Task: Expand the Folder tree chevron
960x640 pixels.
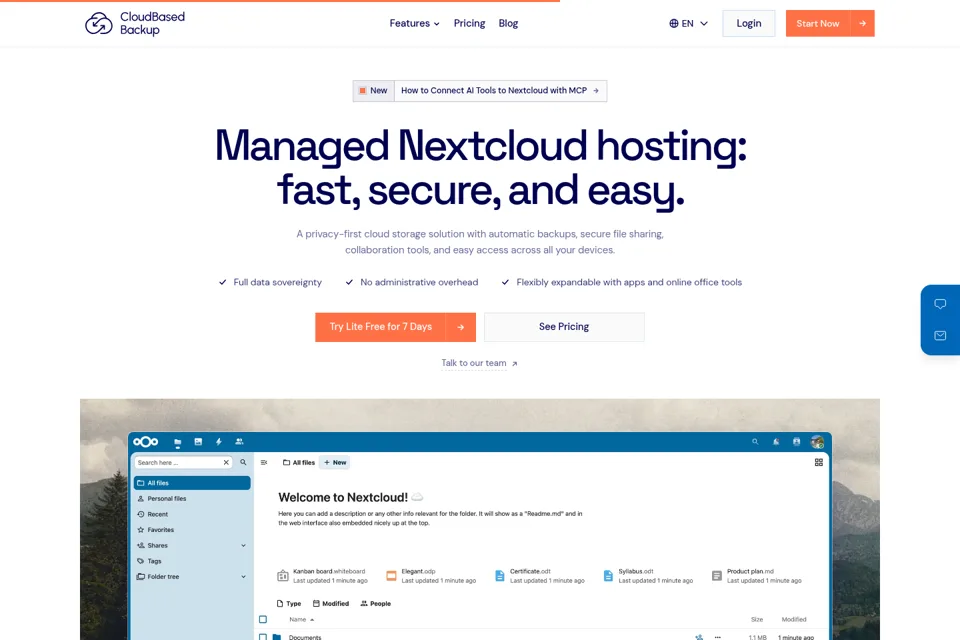Action: 243,577
